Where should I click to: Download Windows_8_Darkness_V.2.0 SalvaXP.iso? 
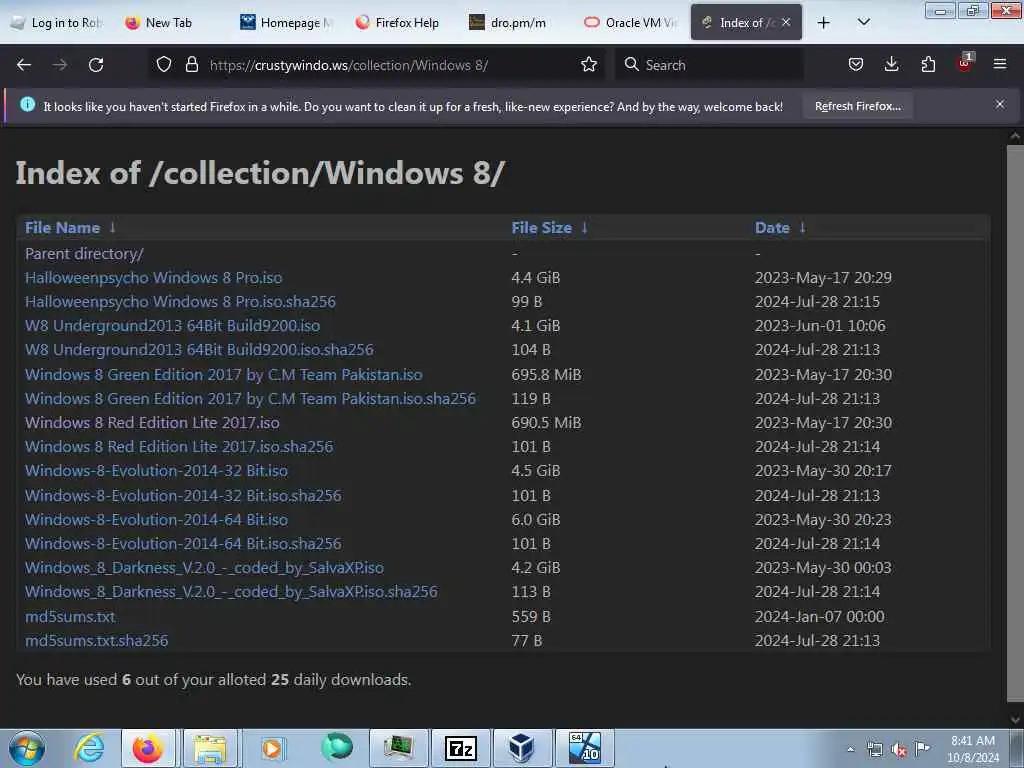pos(204,568)
